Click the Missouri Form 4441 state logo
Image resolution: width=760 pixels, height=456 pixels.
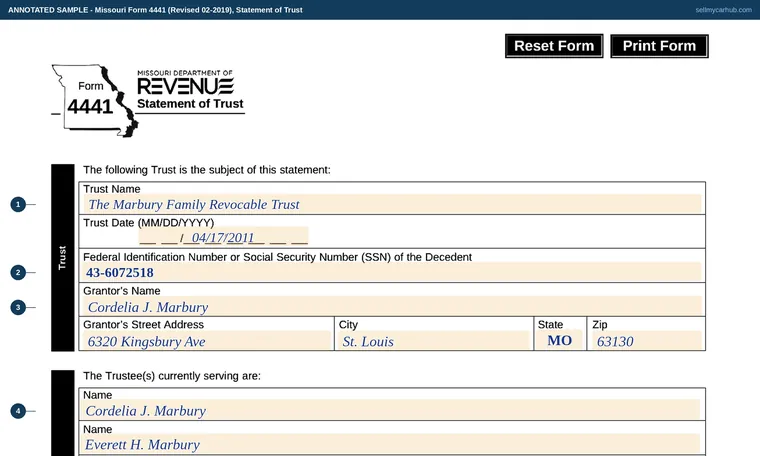pyautogui.click(x=95, y=101)
